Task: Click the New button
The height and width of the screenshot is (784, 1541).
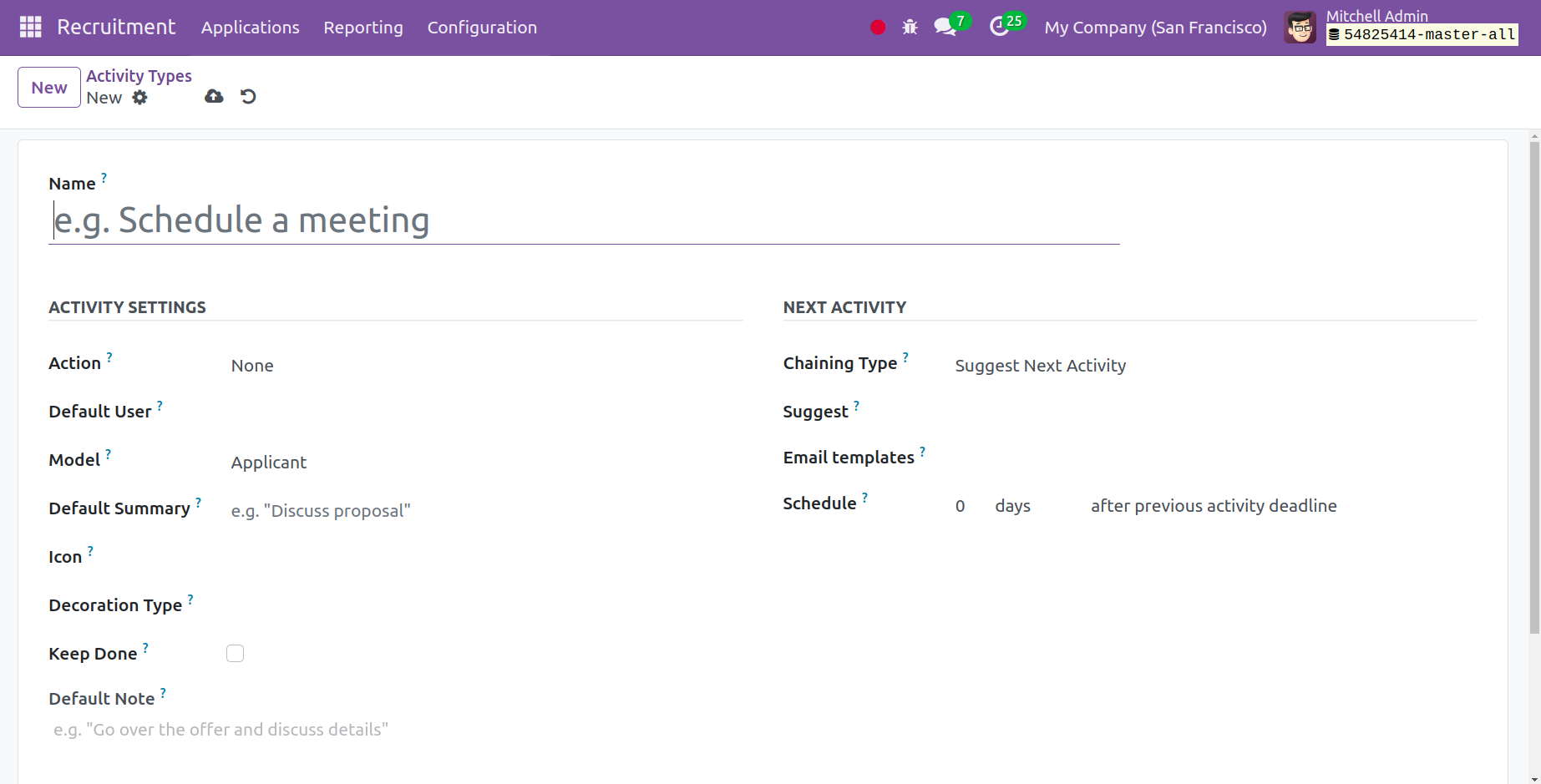Action: point(49,88)
